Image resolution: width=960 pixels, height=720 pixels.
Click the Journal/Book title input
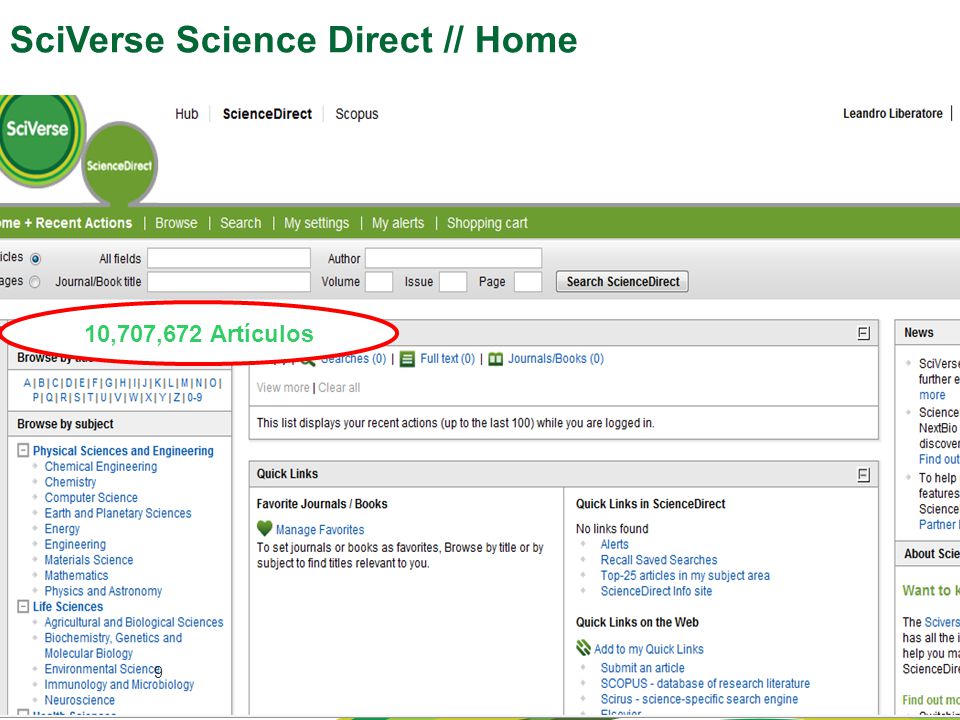(x=229, y=282)
